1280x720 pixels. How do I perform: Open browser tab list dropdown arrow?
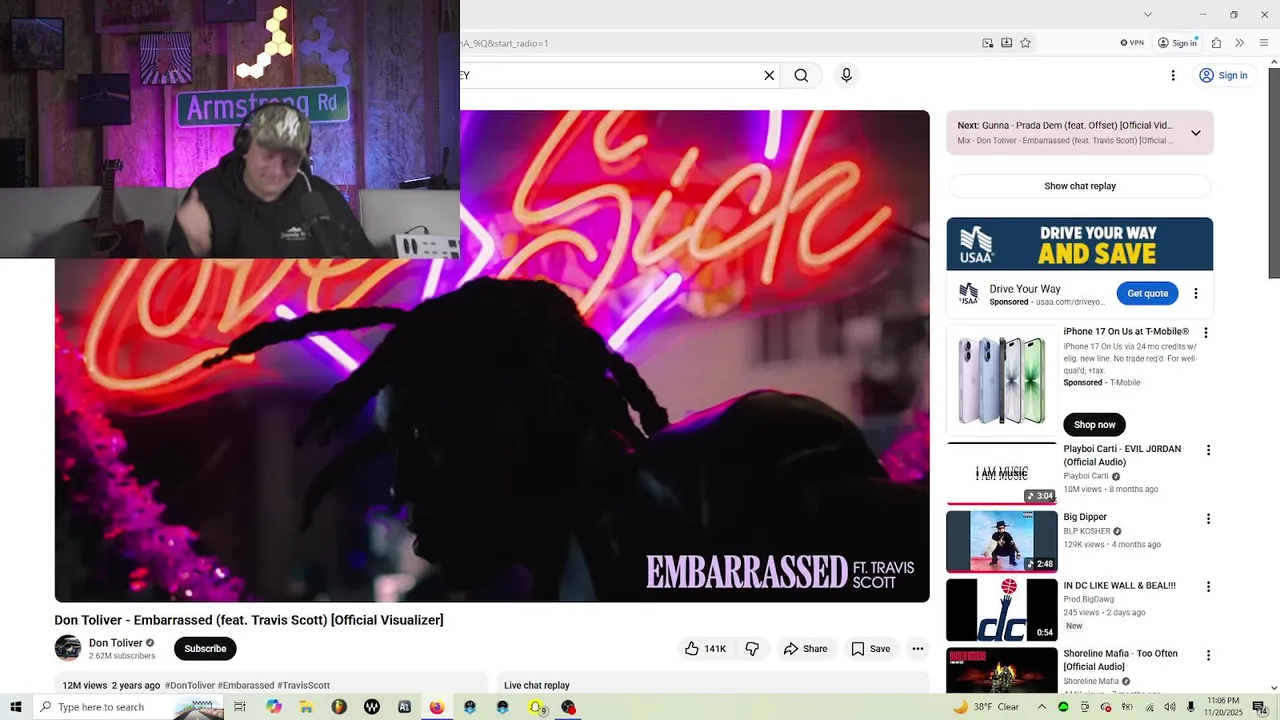tap(1148, 14)
